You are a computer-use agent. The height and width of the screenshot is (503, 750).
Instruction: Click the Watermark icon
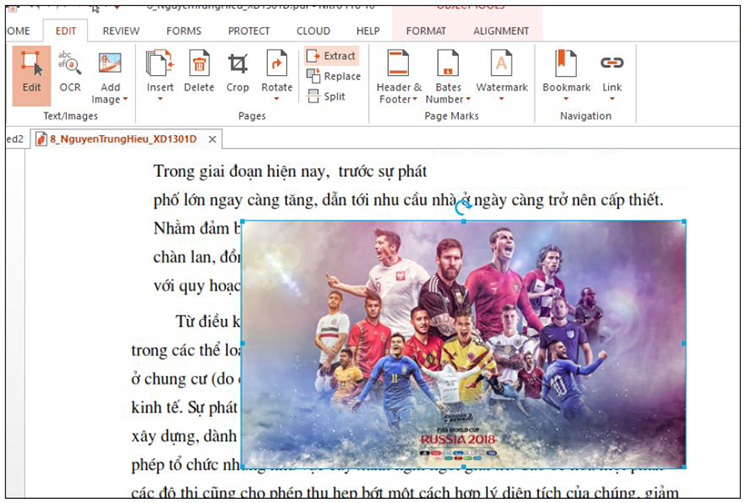pyautogui.click(x=501, y=63)
